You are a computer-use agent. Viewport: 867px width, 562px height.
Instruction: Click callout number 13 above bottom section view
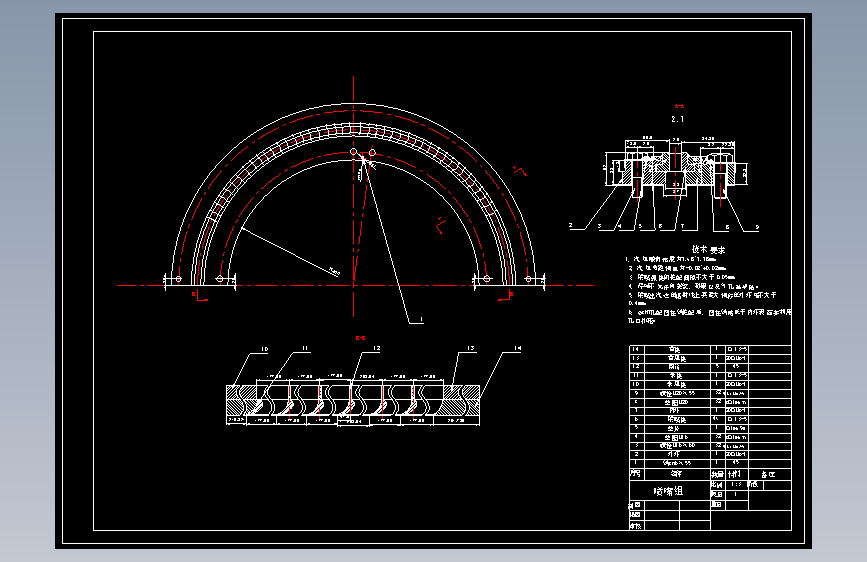(x=471, y=348)
